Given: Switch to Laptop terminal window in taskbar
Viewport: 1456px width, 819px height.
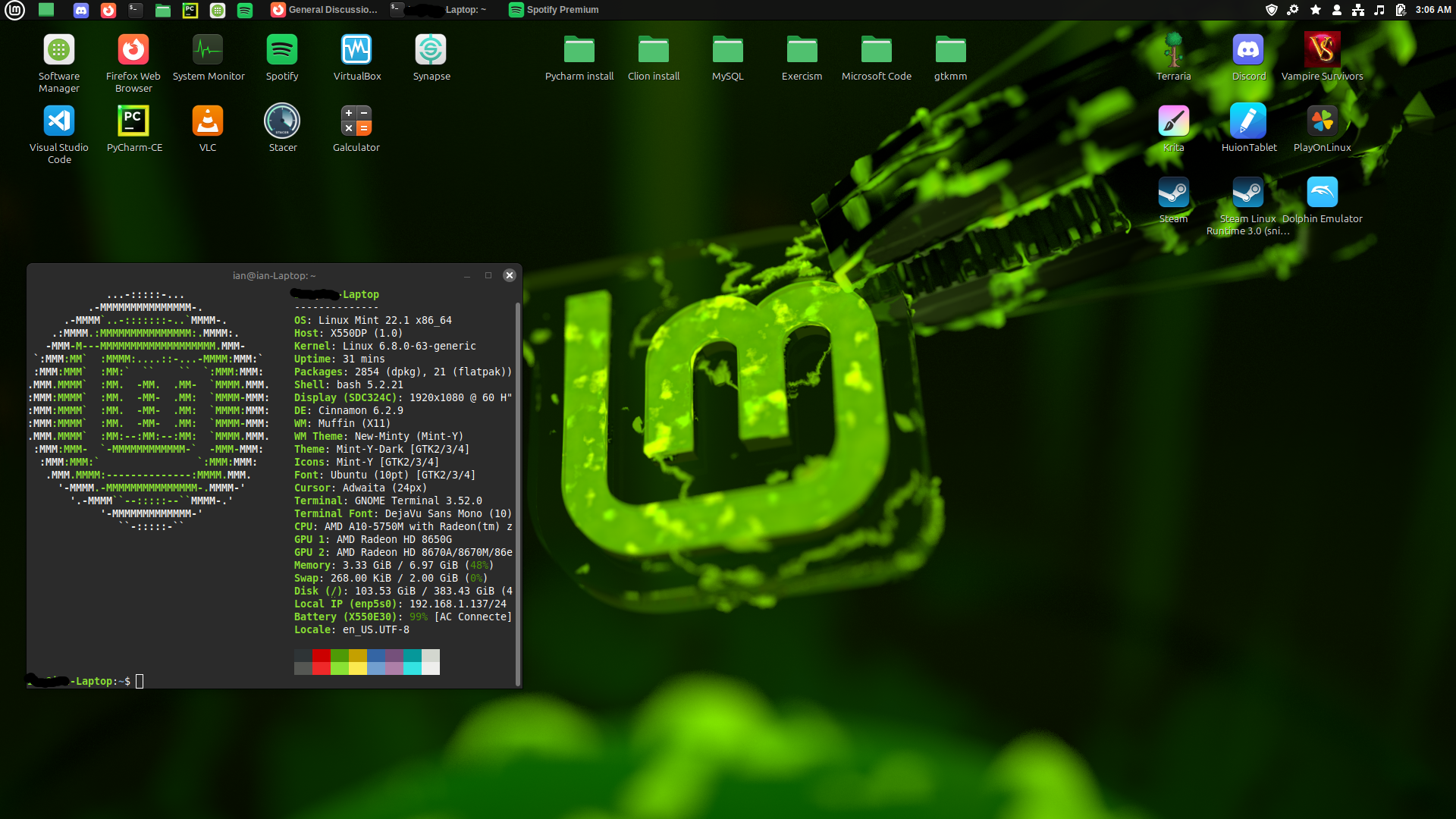Looking at the screenshot, I should click(438, 10).
